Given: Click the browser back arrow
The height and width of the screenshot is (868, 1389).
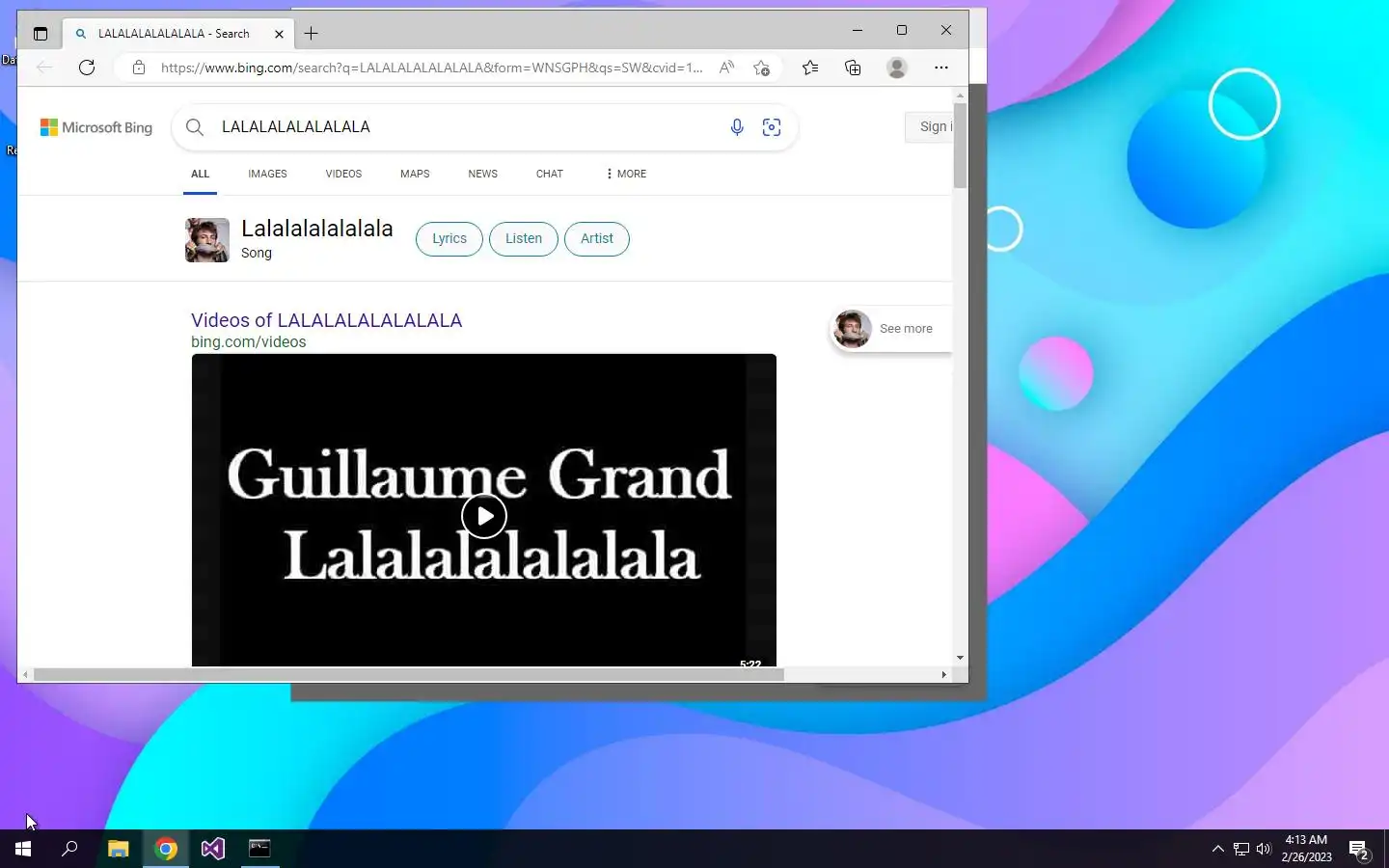Looking at the screenshot, I should (44, 68).
